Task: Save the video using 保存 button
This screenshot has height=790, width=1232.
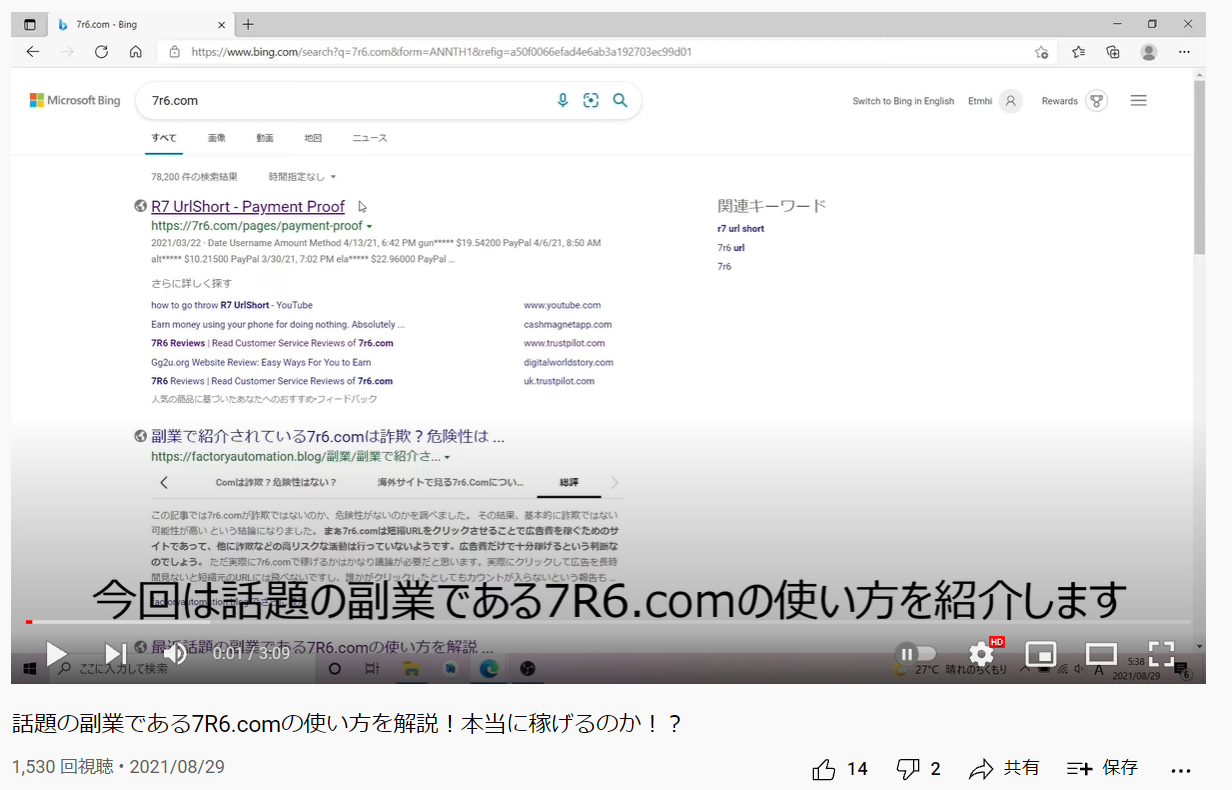Action: point(1102,768)
